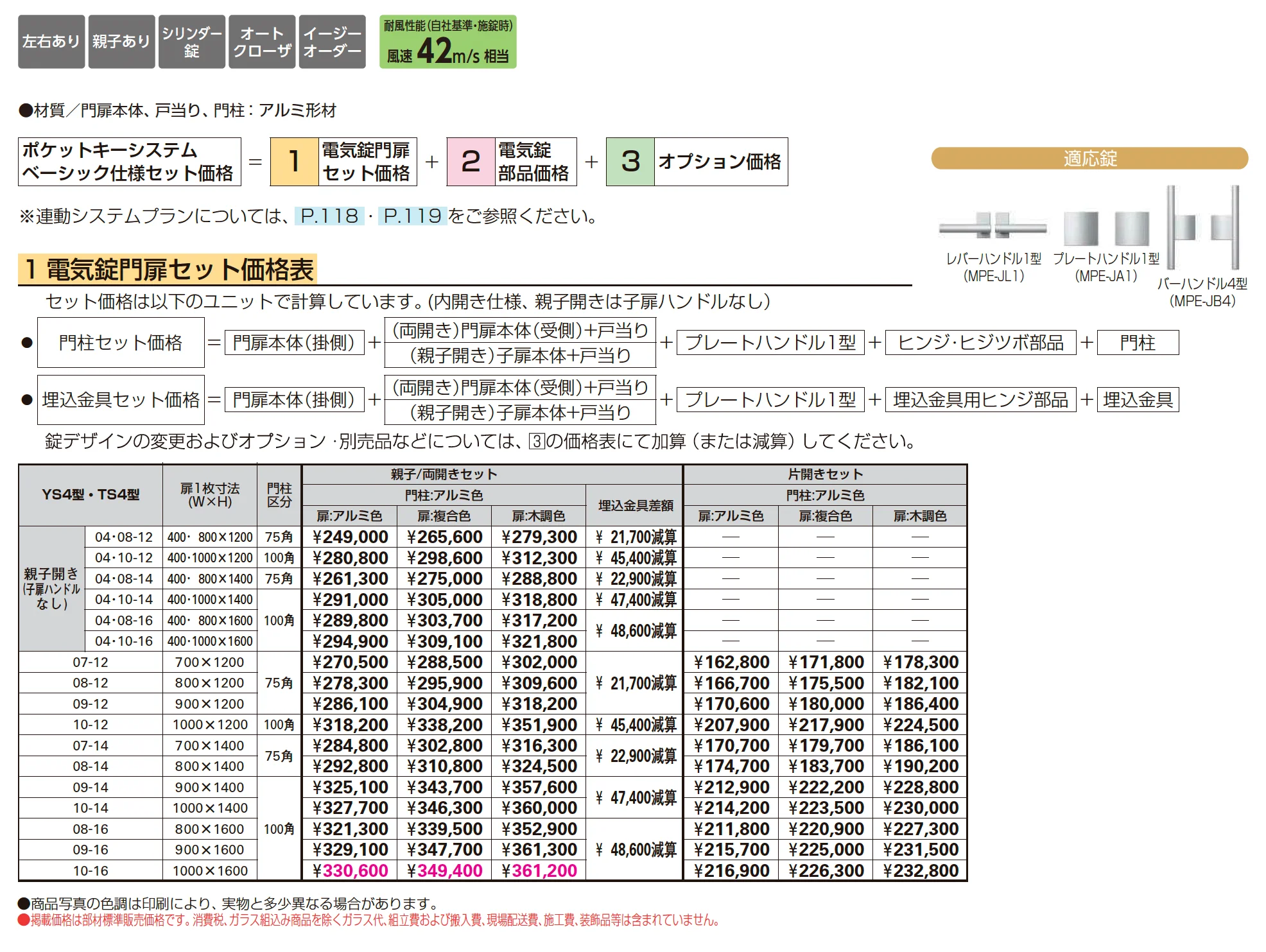Click the magenta price ¥349,400

click(444, 871)
